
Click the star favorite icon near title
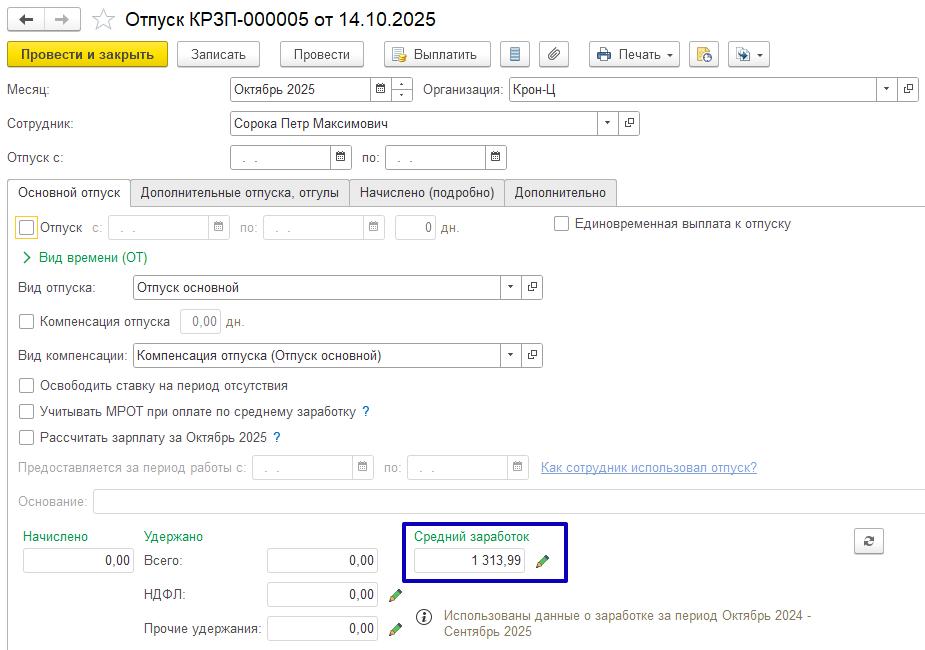coord(102,20)
